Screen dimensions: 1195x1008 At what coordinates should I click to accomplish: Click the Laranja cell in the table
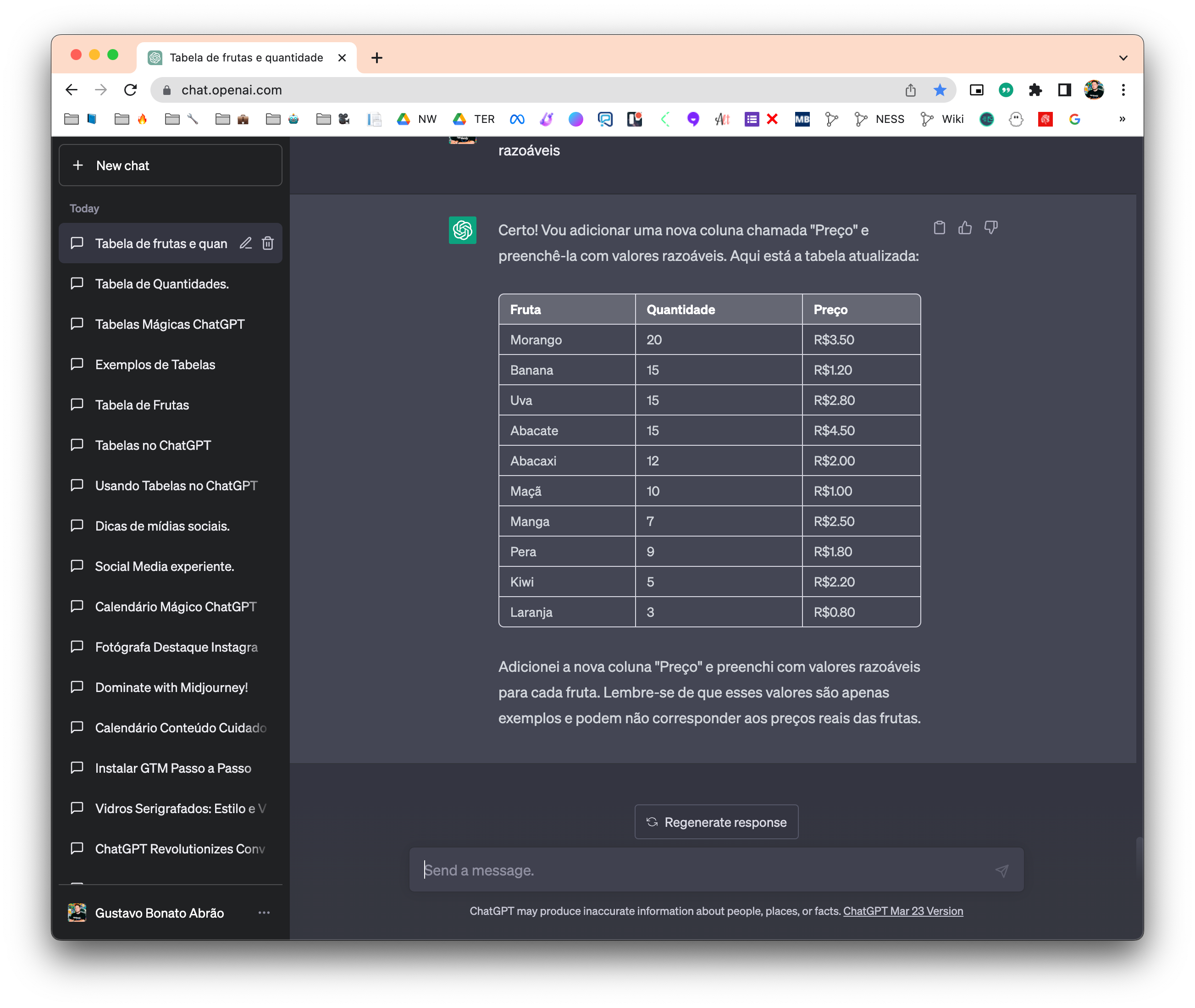(x=567, y=612)
